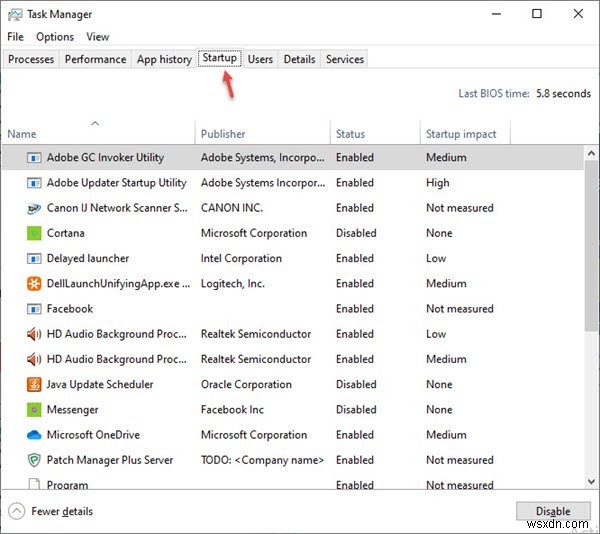Select the Messenger startup entry
Image resolution: width=600 pixels, height=534 pixels.
(293, 410)
